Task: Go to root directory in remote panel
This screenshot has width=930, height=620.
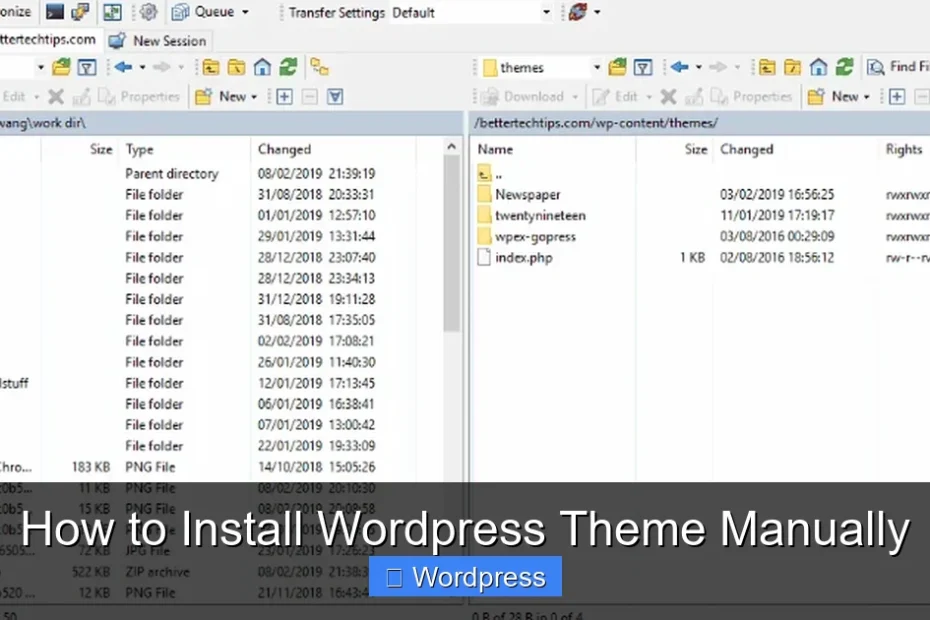Action: coord(792,67)
